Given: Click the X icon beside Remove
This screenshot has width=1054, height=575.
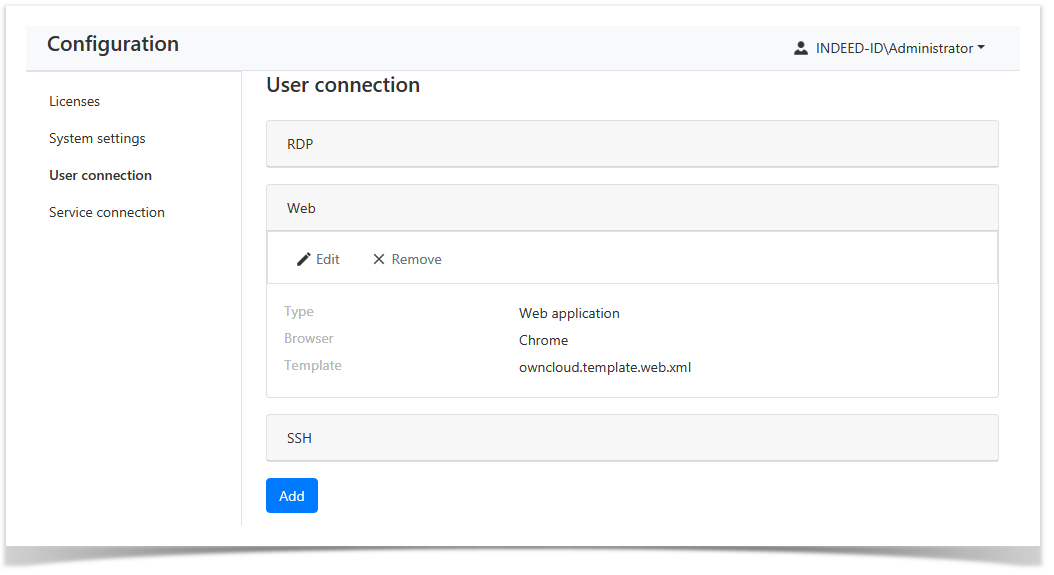Looking at the screenshot, I should [x=379, y=260].
